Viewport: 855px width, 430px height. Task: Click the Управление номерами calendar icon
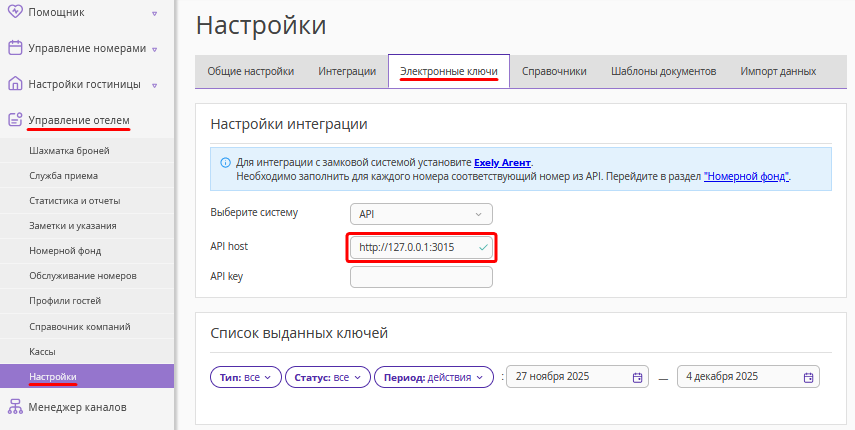14,48
